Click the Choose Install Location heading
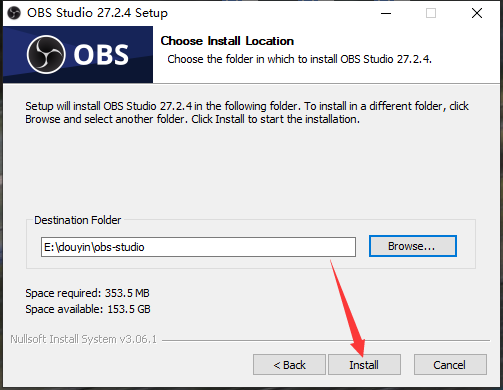Viewport: 503px width, 390px height. click(x=227, y=41)
